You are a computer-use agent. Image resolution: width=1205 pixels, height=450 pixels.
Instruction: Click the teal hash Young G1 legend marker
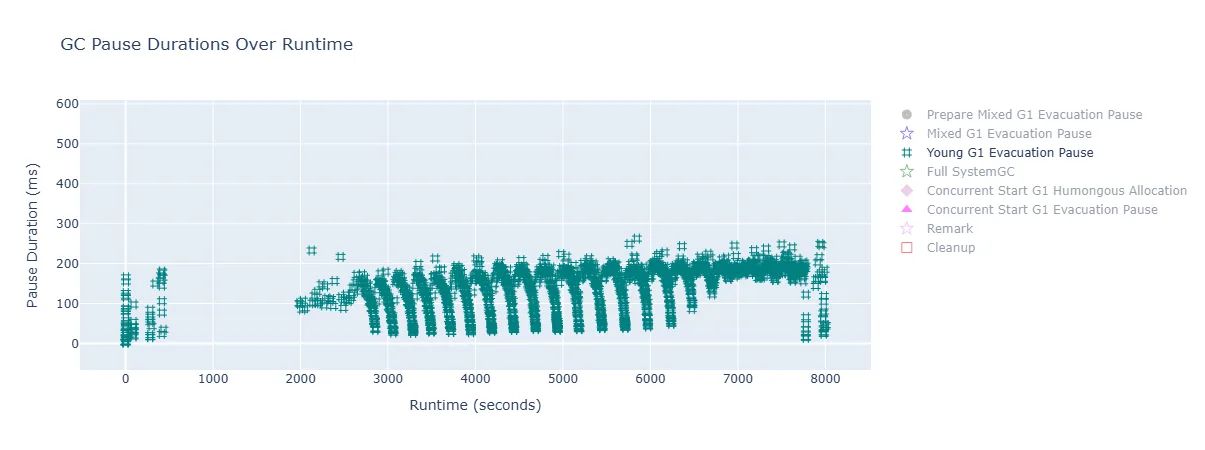907,153
